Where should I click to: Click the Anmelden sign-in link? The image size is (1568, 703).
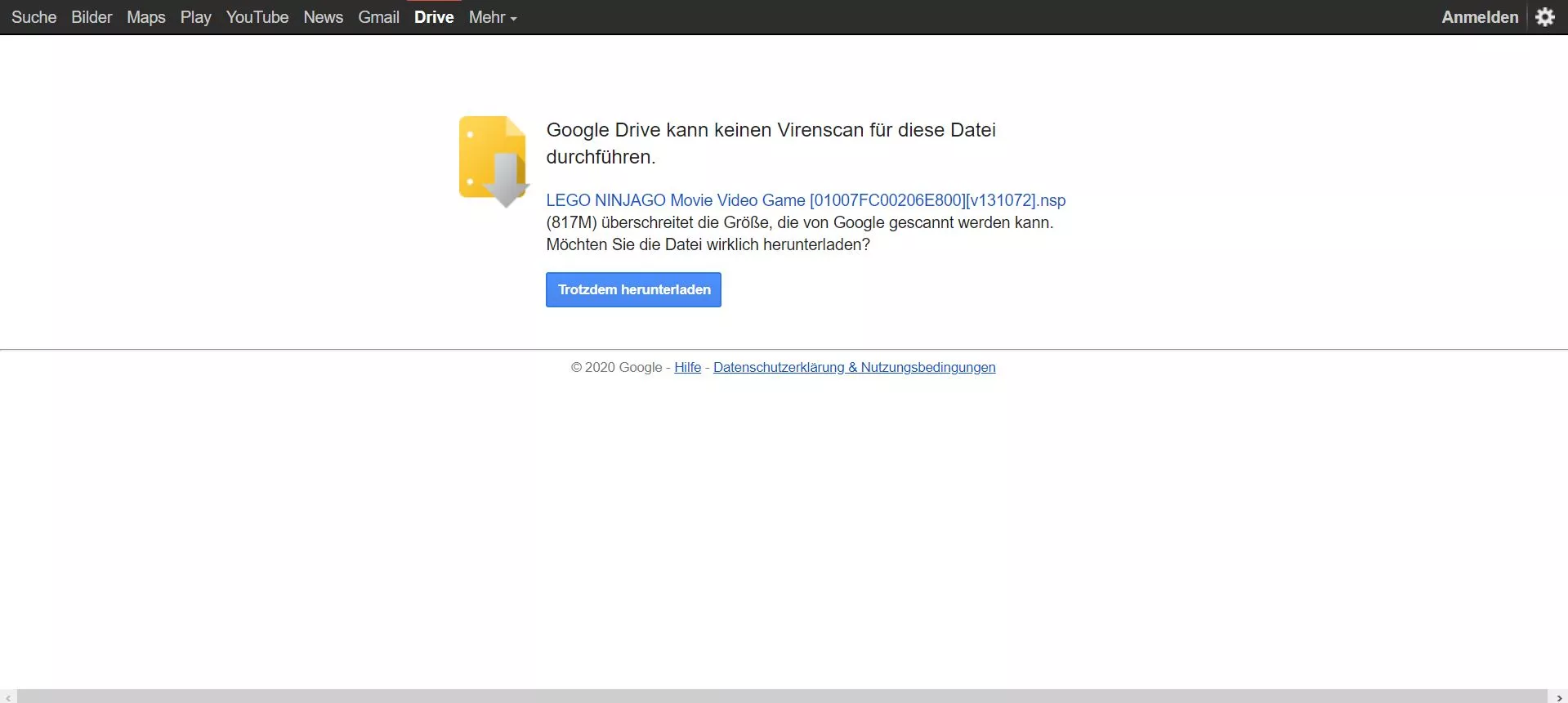point(1480,17)
